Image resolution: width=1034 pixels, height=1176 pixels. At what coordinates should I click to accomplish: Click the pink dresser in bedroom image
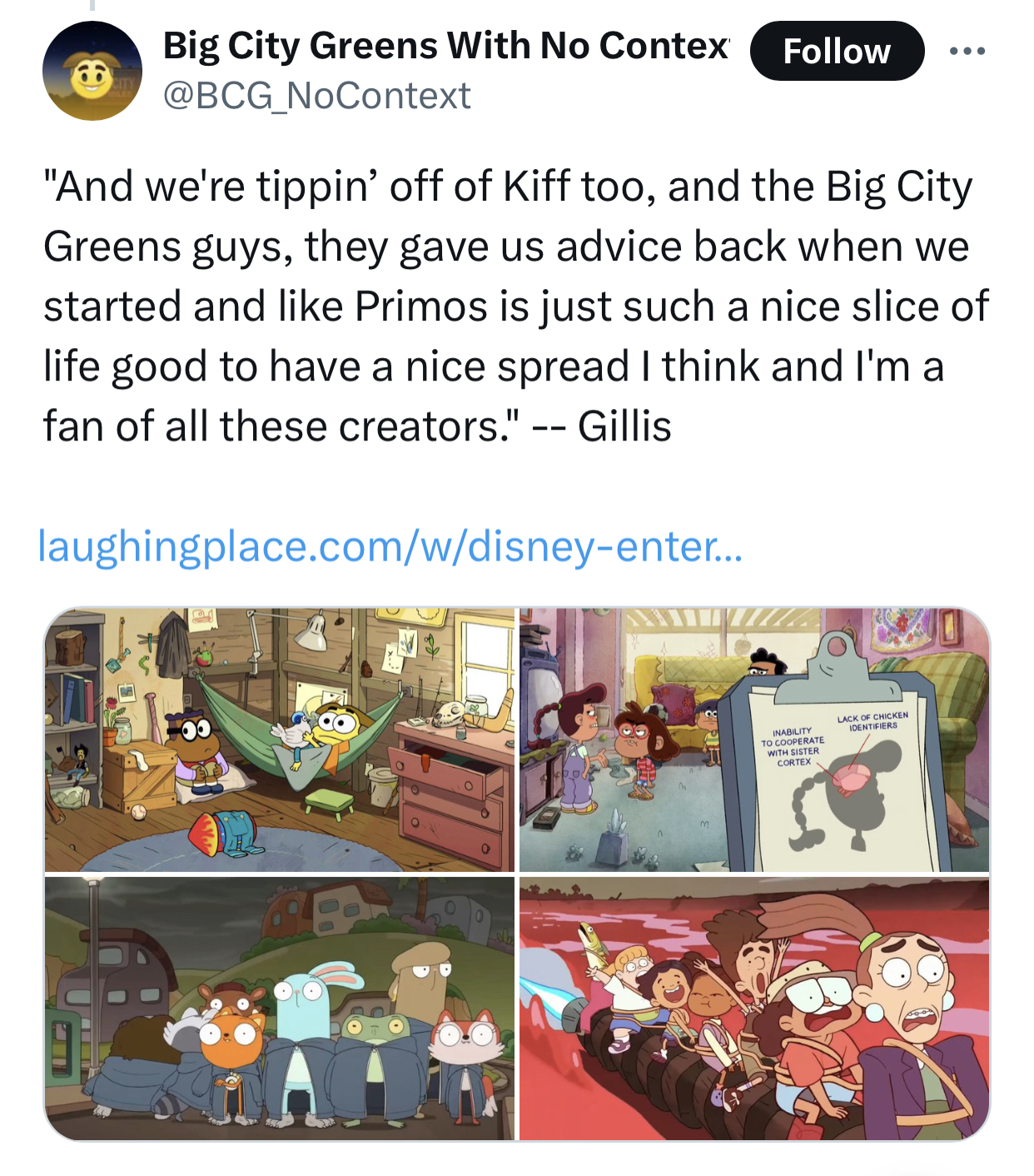pos(452,791)
